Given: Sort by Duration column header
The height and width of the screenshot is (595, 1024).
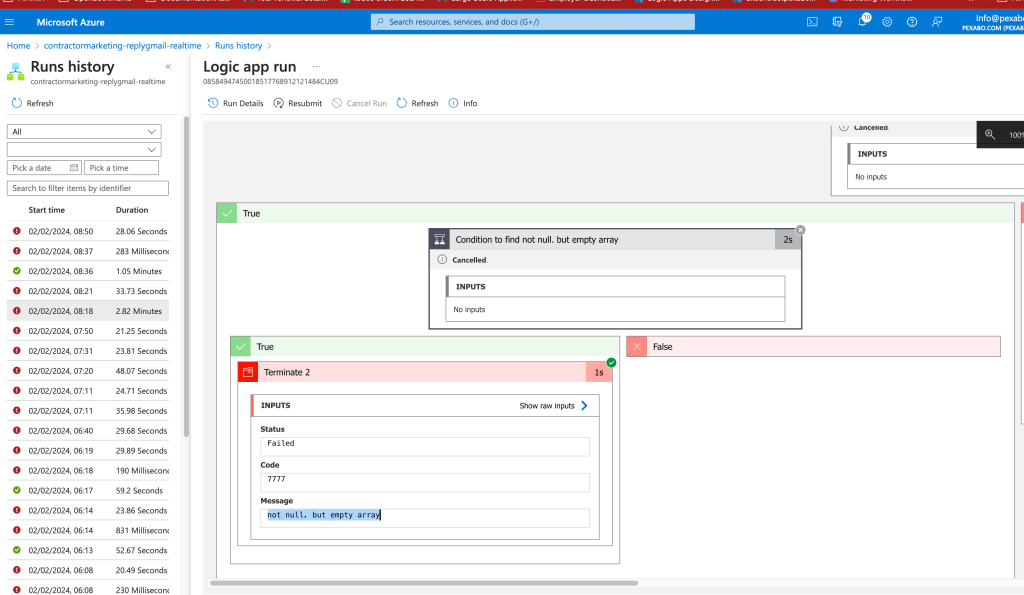Looking at the screenshot, I should coord(132,210).
